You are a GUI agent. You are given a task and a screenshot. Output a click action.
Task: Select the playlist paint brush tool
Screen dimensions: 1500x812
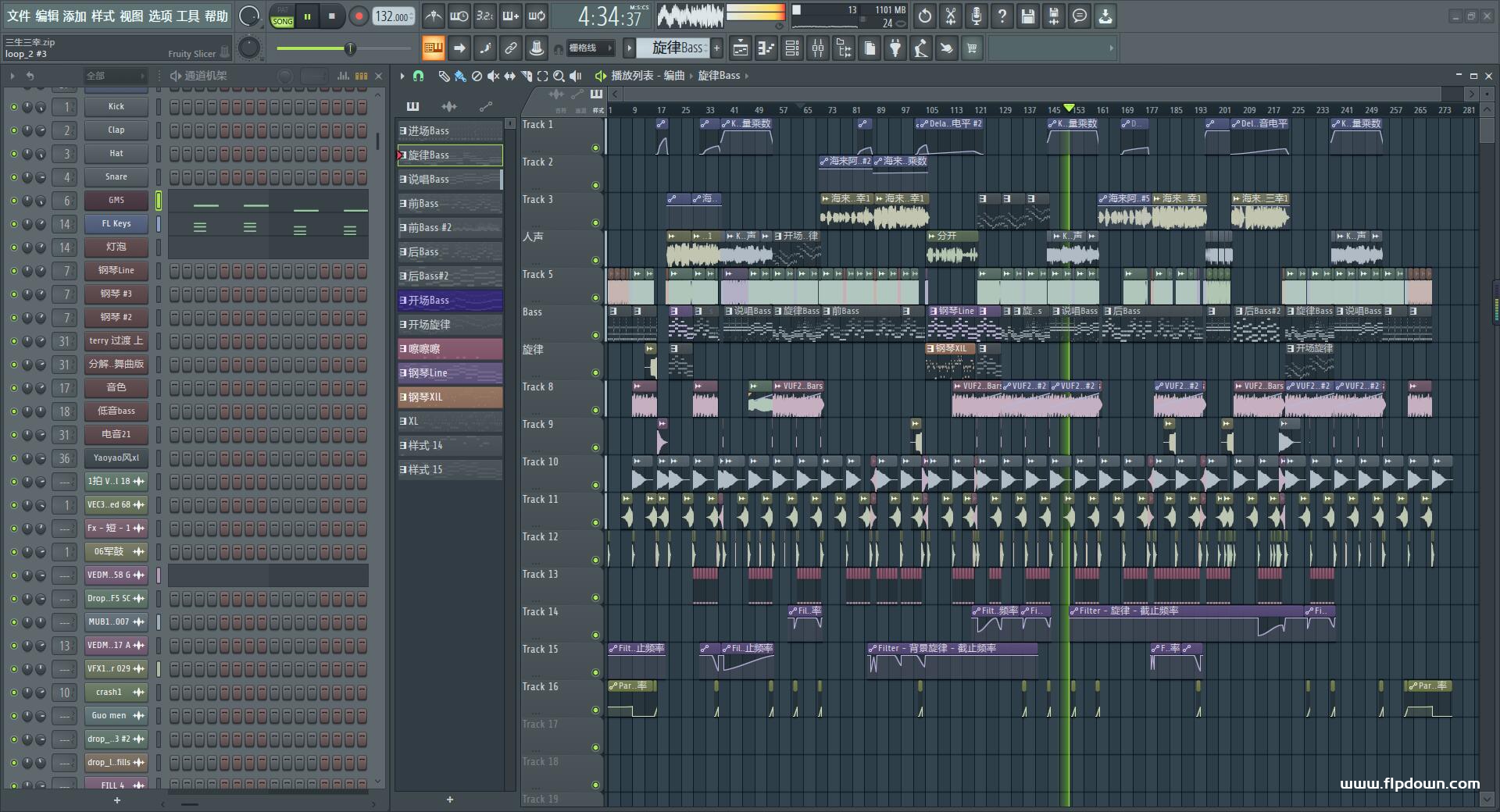coord(460,76)
